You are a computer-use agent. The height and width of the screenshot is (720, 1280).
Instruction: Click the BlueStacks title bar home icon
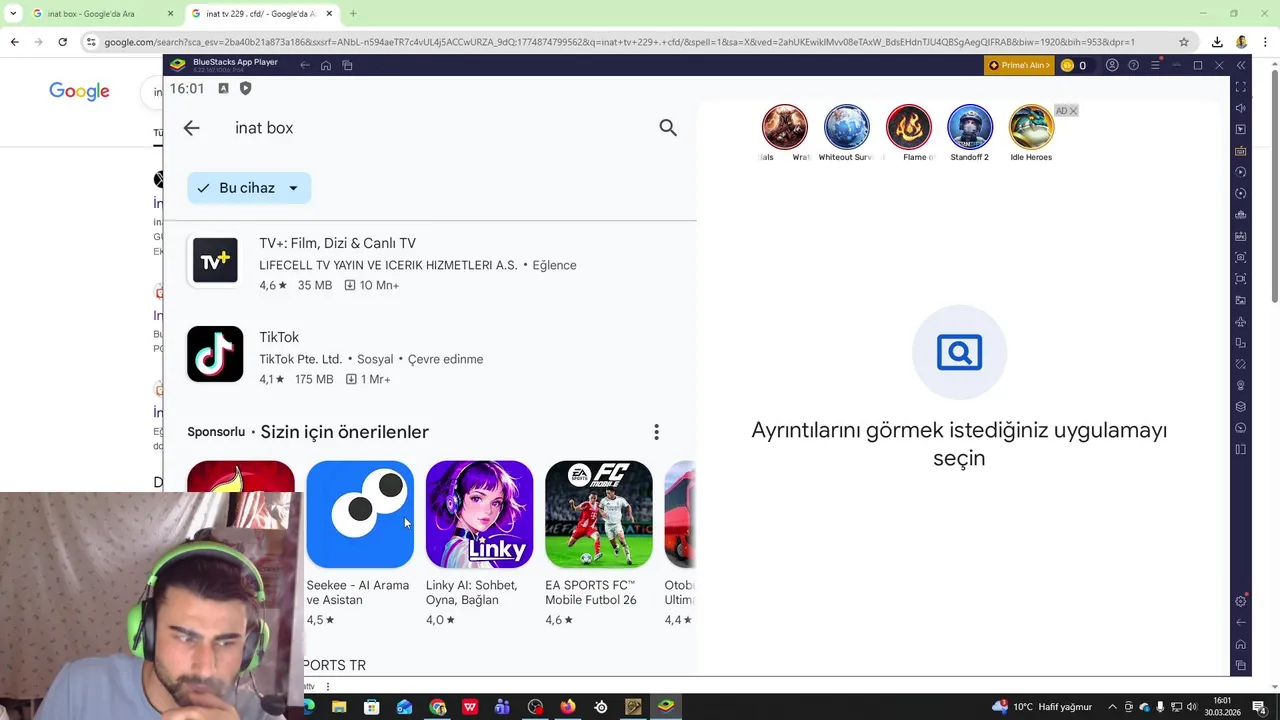coord(326,65)
